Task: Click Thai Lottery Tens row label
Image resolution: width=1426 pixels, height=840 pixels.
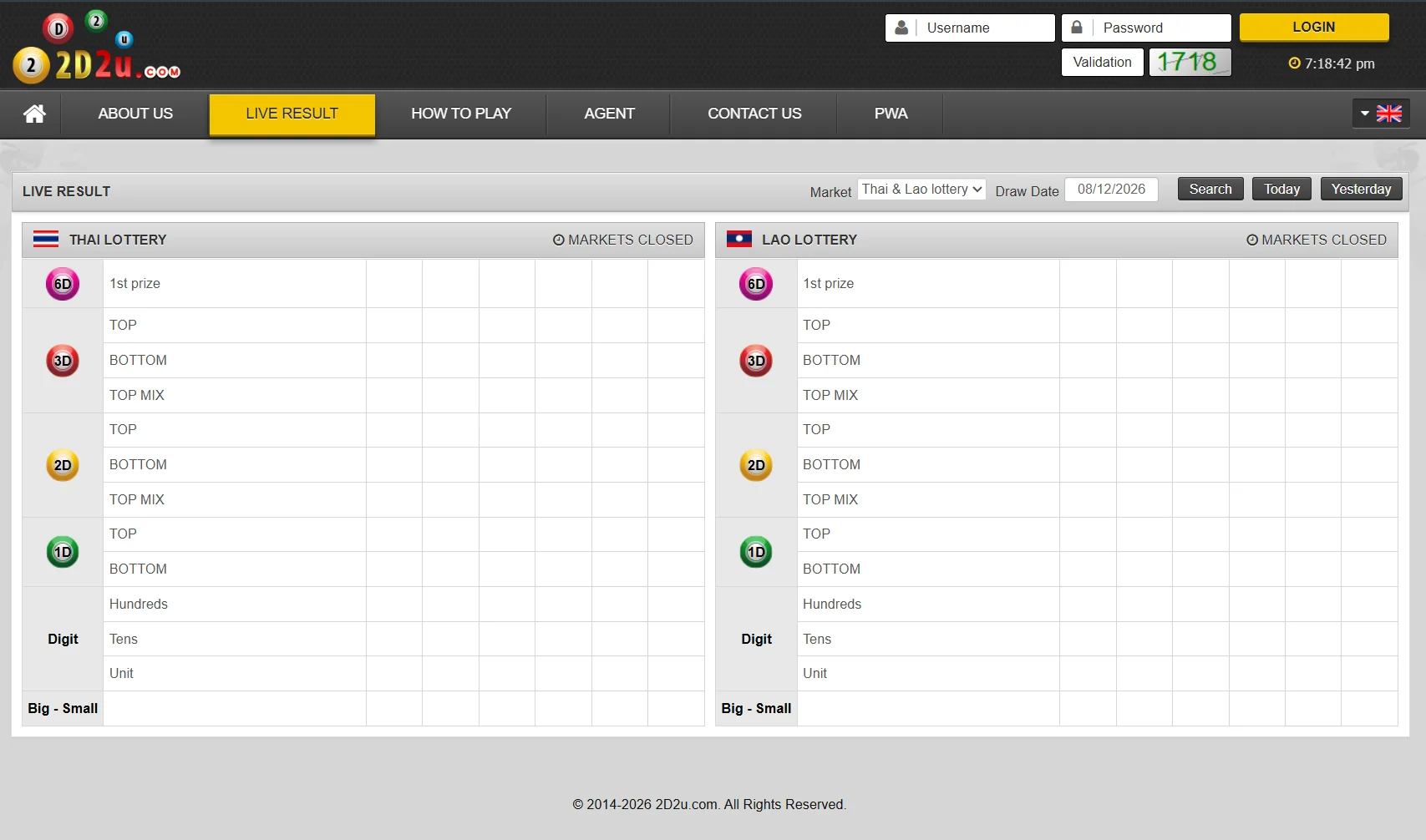Action: [124, 639]
